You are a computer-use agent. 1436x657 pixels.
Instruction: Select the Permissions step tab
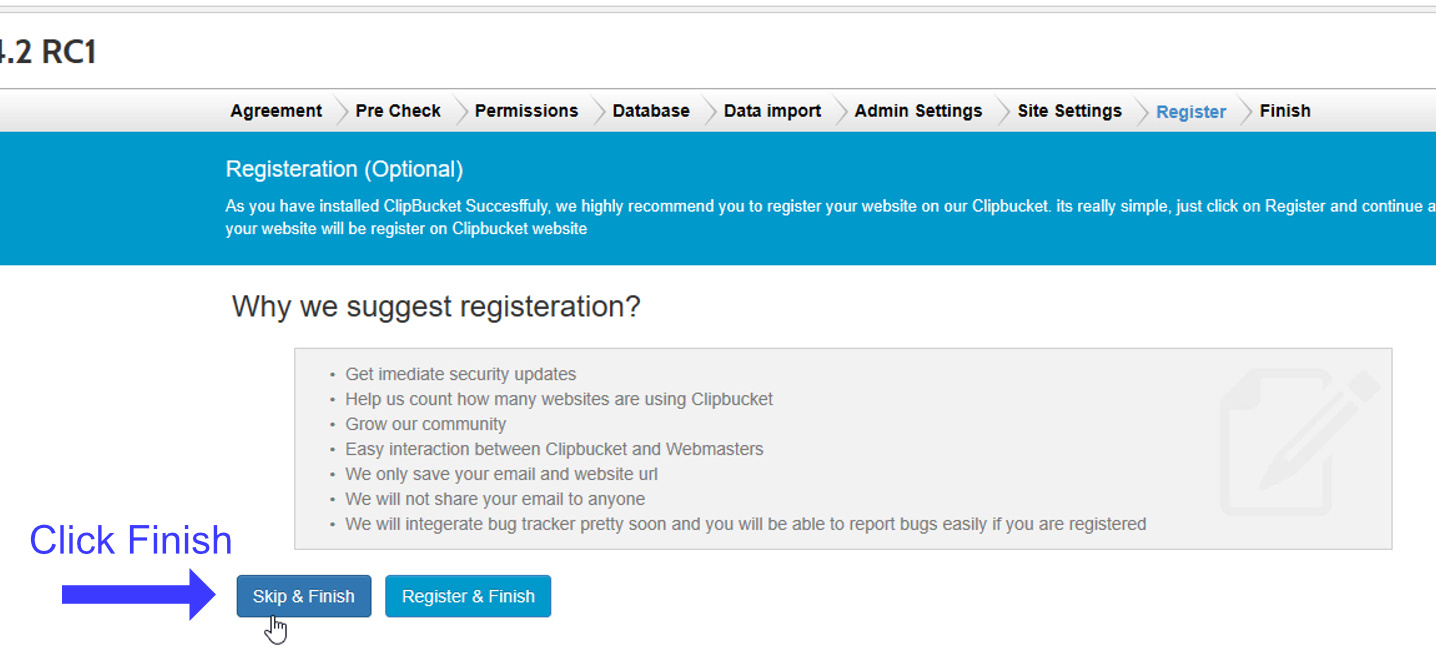(526, 111)
